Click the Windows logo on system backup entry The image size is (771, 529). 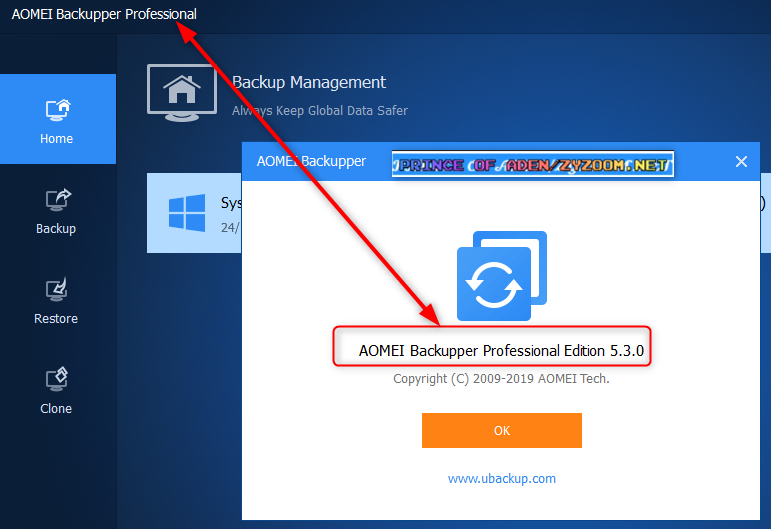point(187,213)
